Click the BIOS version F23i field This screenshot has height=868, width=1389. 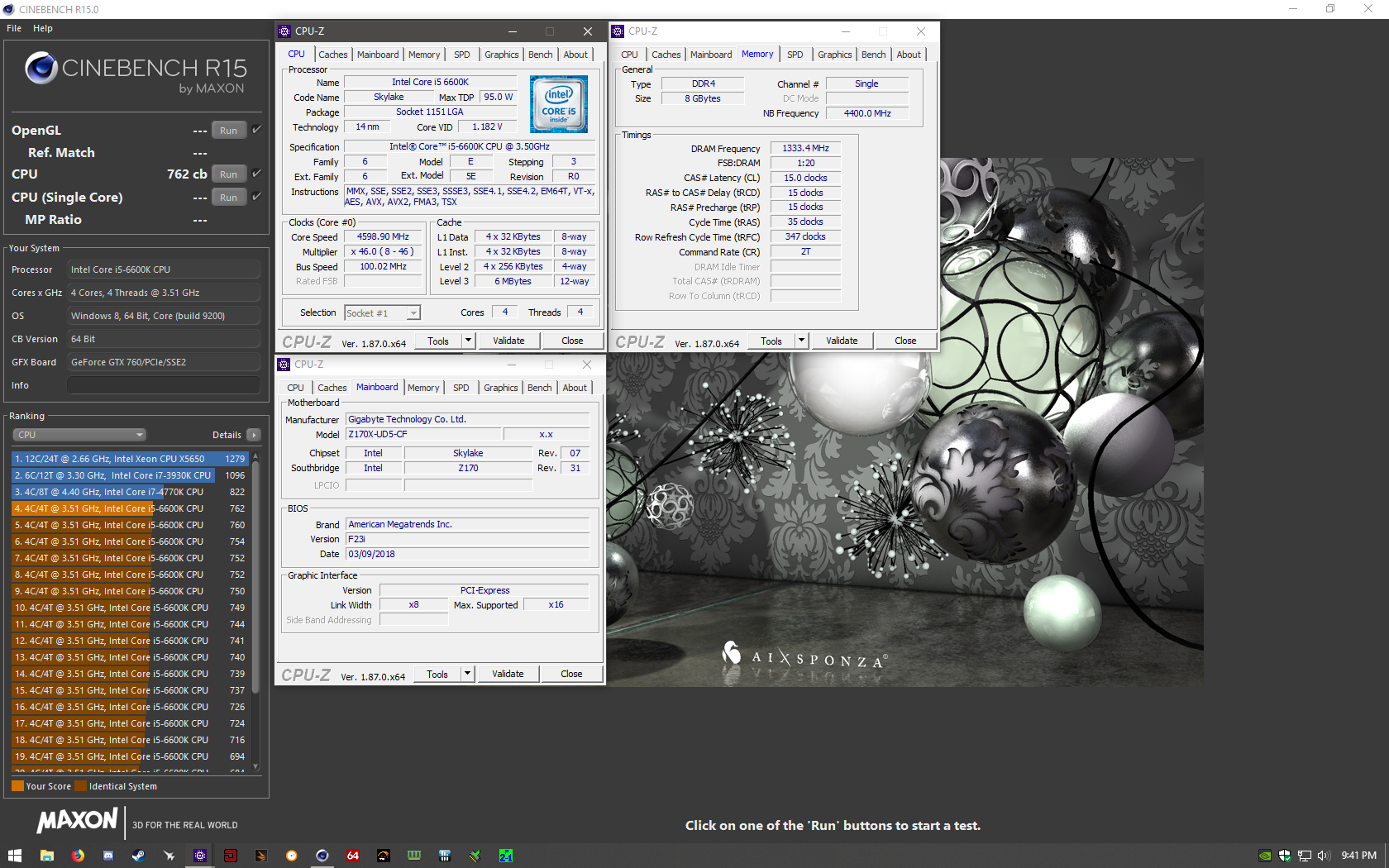pyautogui.click(x=467, y=539)
